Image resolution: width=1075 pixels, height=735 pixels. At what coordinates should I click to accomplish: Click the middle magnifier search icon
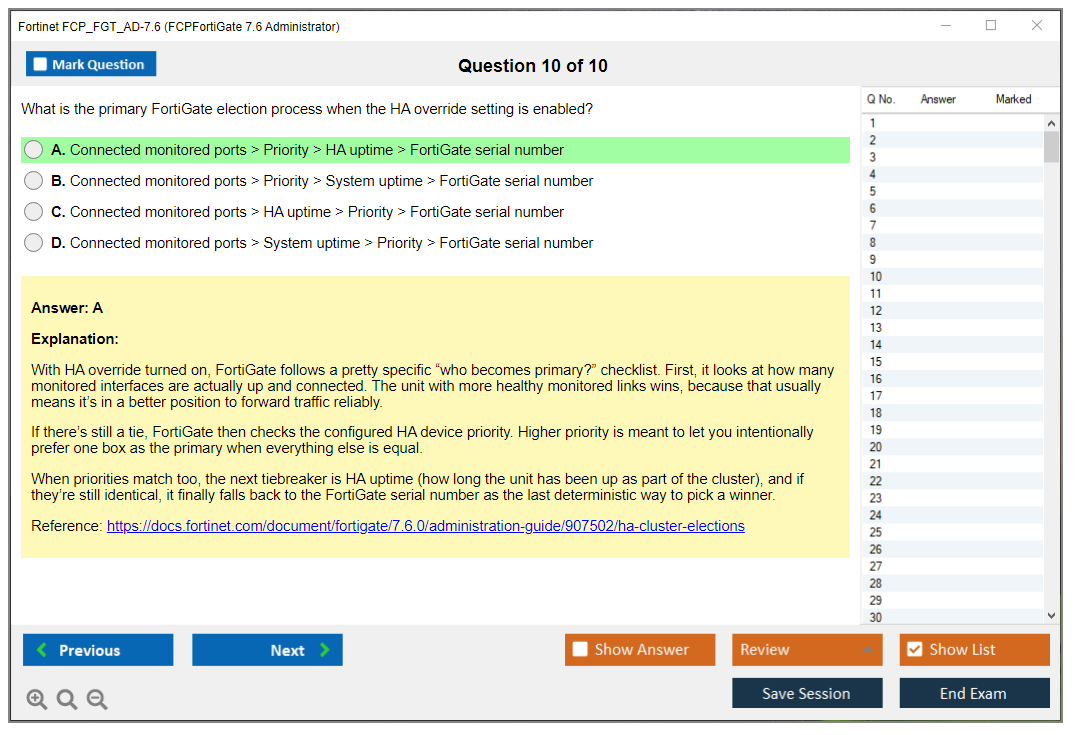[x=66, y=699]
